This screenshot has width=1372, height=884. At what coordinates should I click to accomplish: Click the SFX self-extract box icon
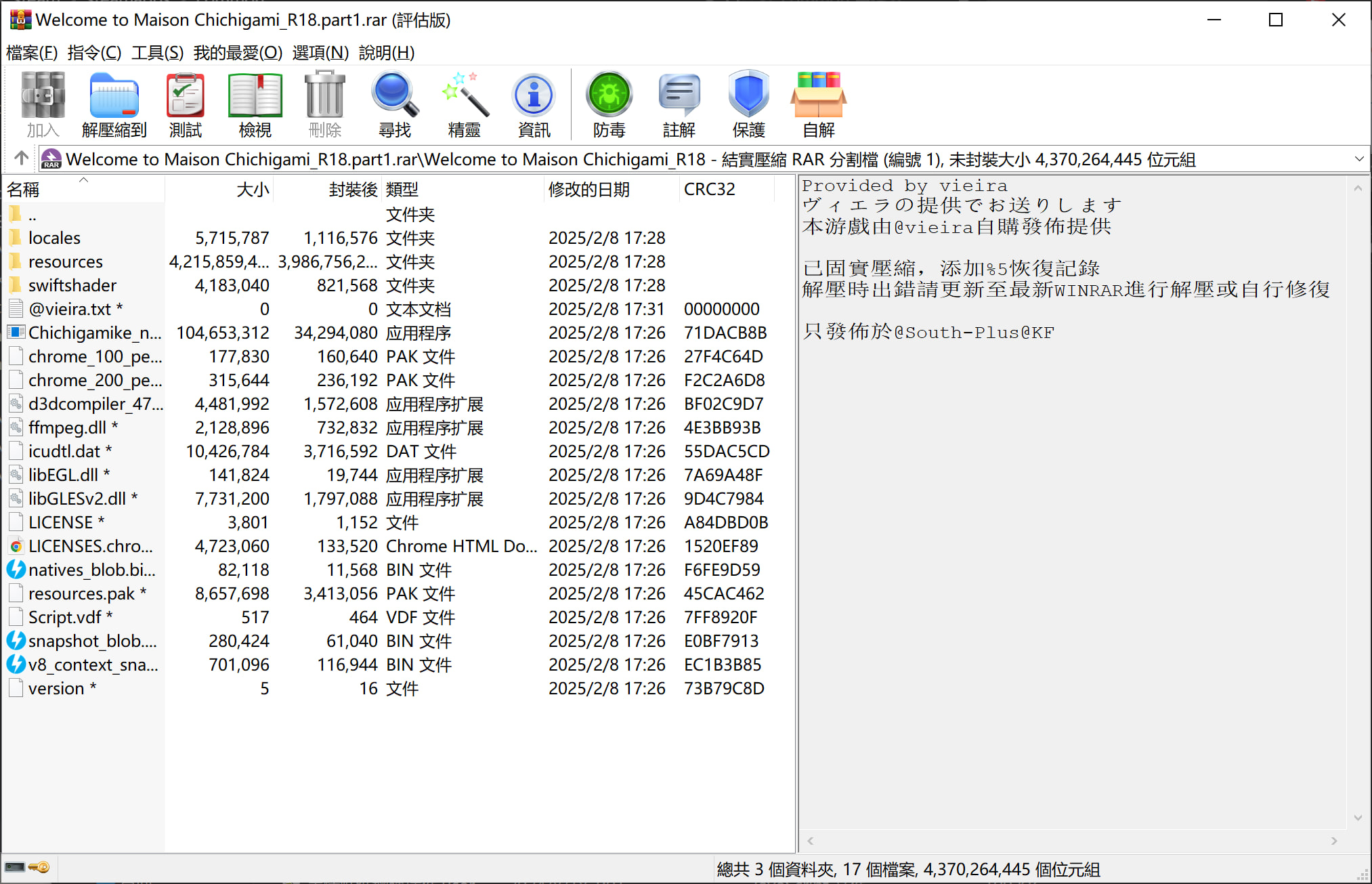[818, 104]
